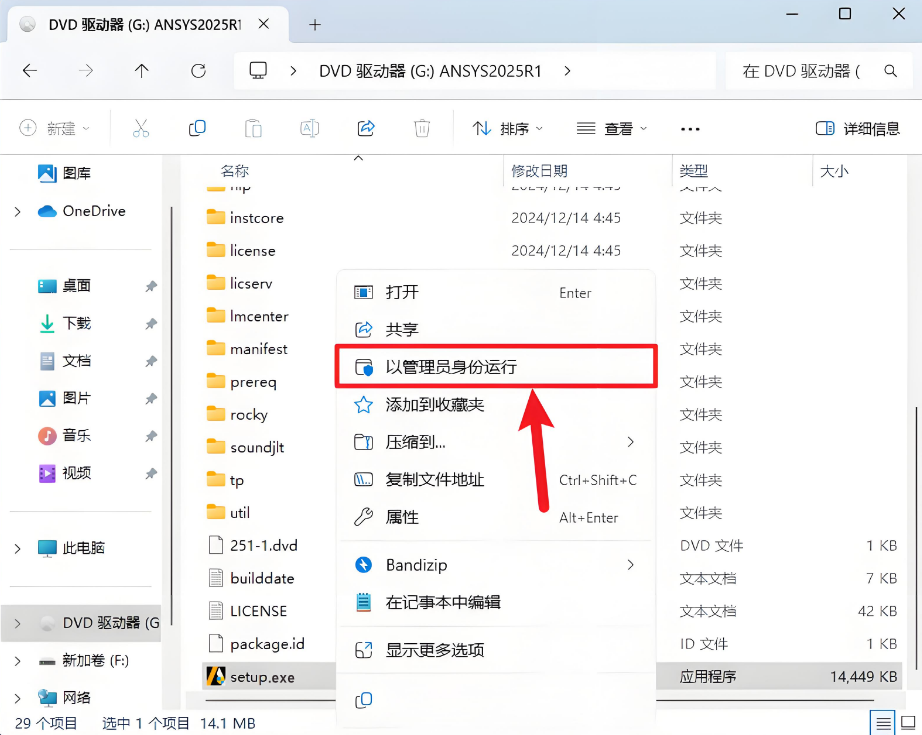The height and width of the screenshot is (735, 922).
Task: Expand This PC (此电脑) tree node
Action: pyautogui.click(x=18, y=549)
